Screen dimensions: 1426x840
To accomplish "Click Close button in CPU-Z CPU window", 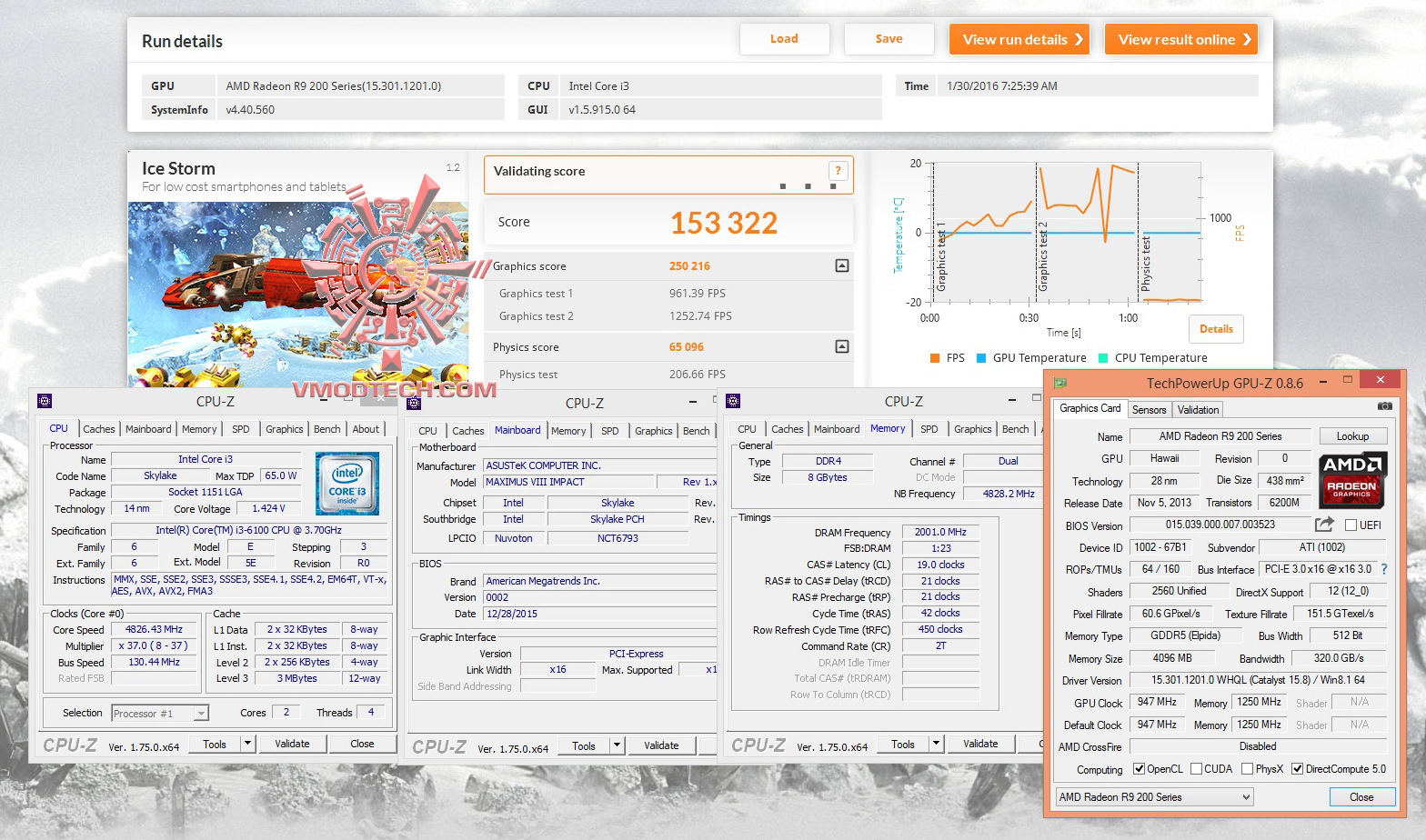I will 362,744.
